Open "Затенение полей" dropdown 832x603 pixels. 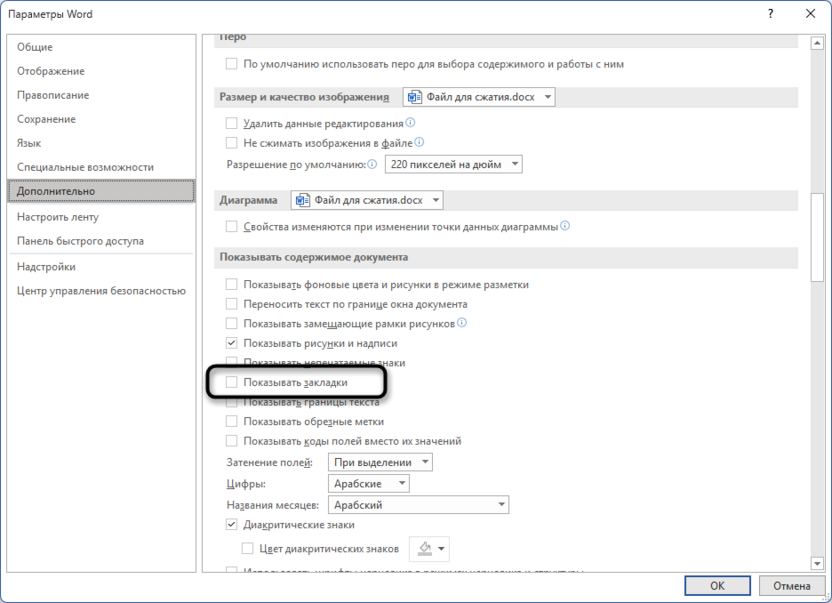coord(380,462)
